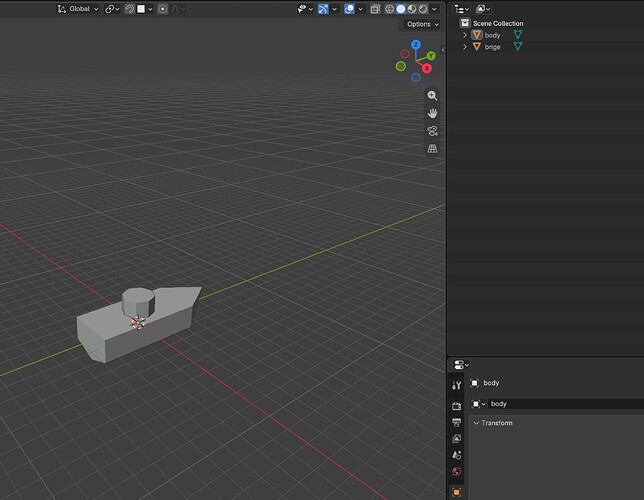Click the proportional falloff curve icon

(x=177, y=9)
